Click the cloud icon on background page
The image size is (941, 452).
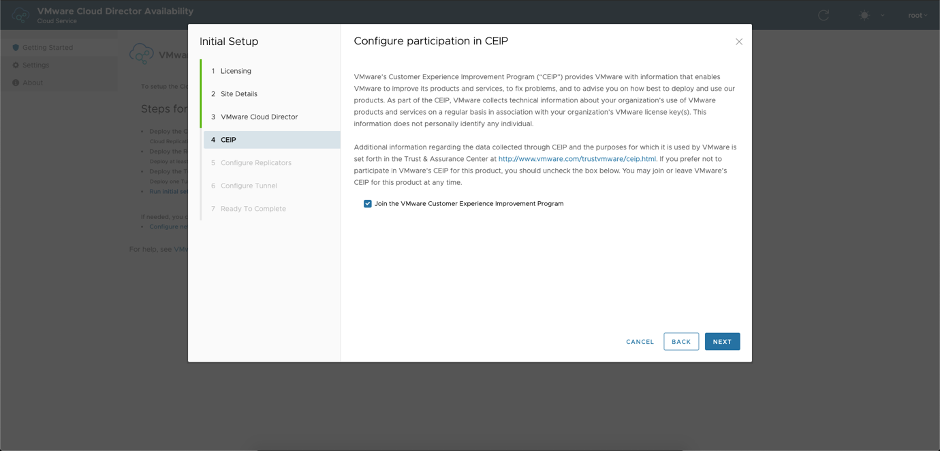141,55
